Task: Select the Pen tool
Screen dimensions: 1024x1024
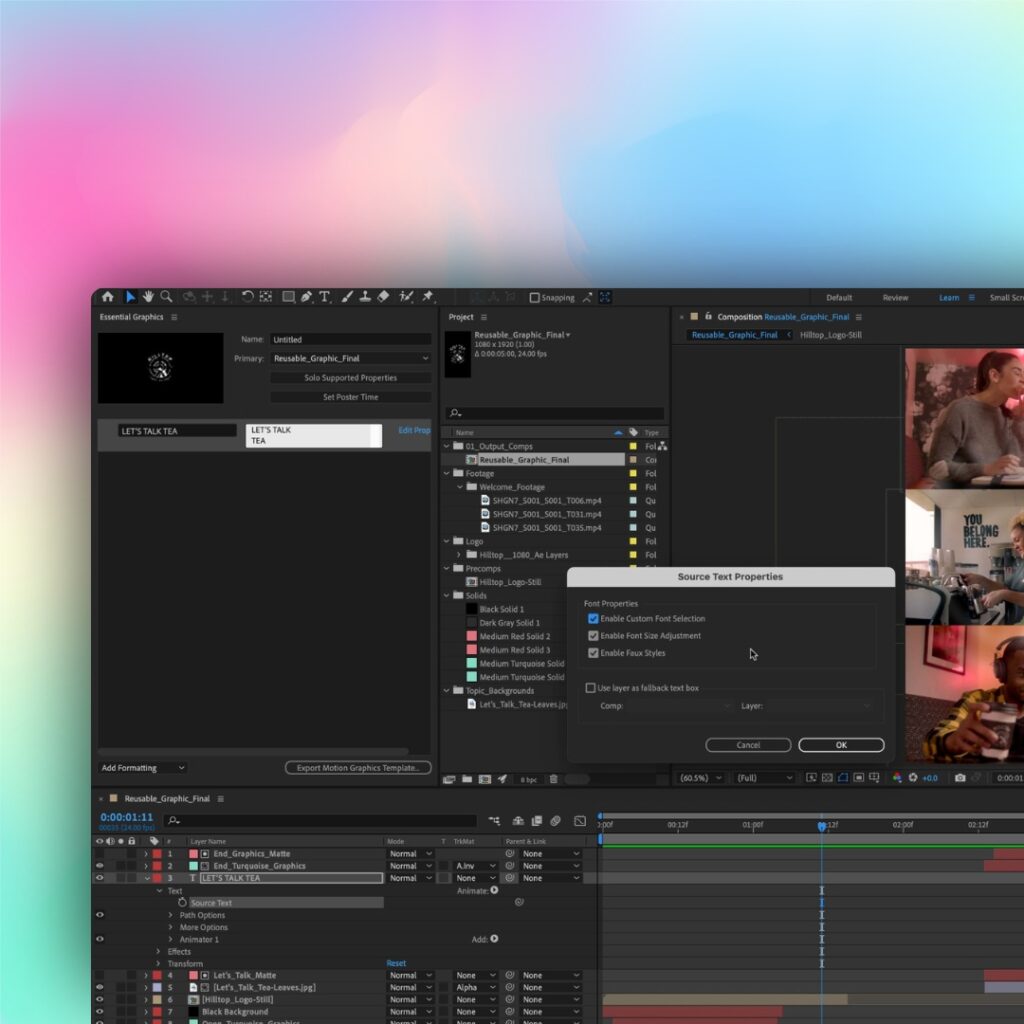Action: click(x=306, y=297)
